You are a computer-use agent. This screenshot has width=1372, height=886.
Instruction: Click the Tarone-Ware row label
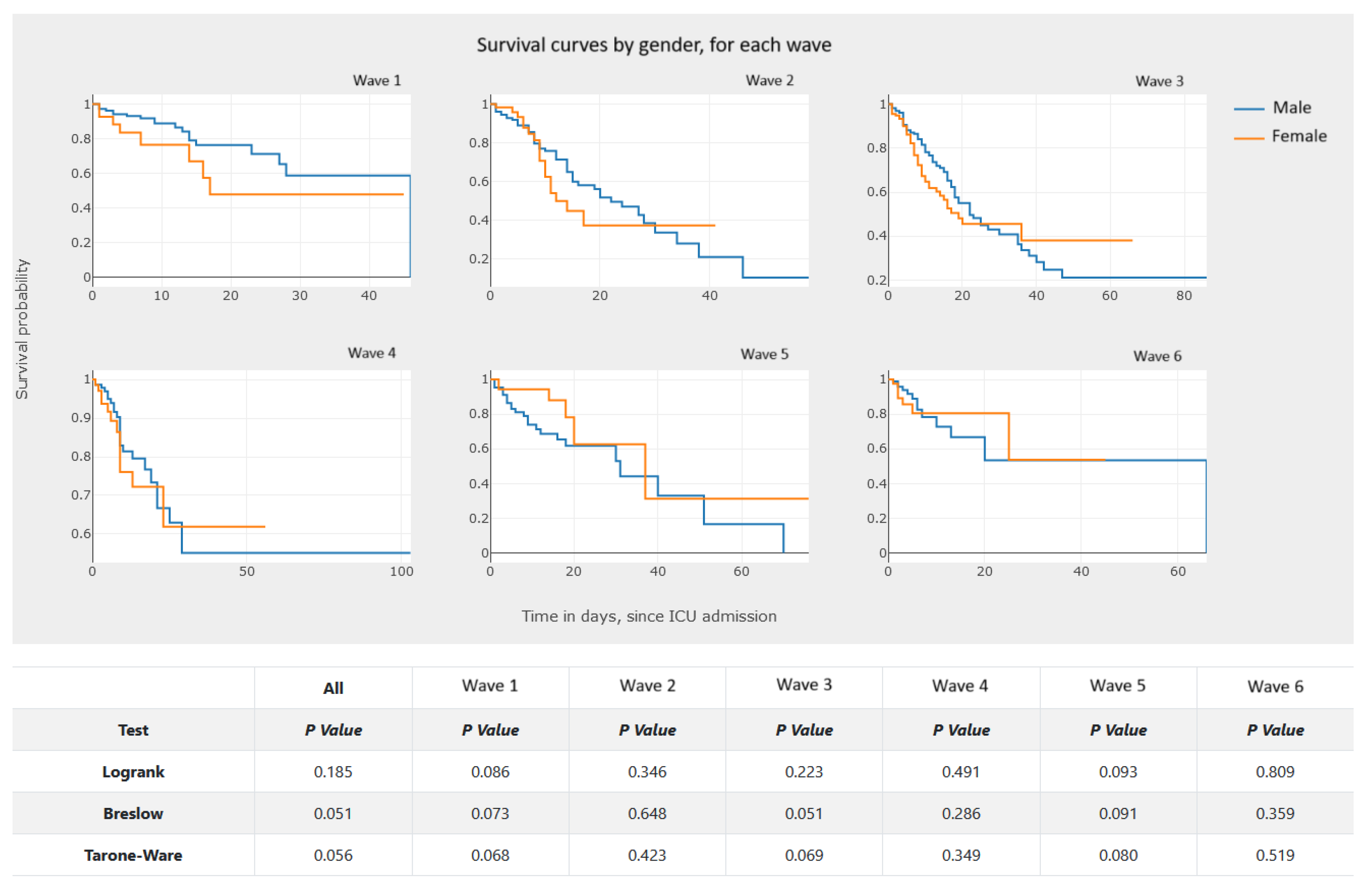pyautogui.click(x=134, y=855)
